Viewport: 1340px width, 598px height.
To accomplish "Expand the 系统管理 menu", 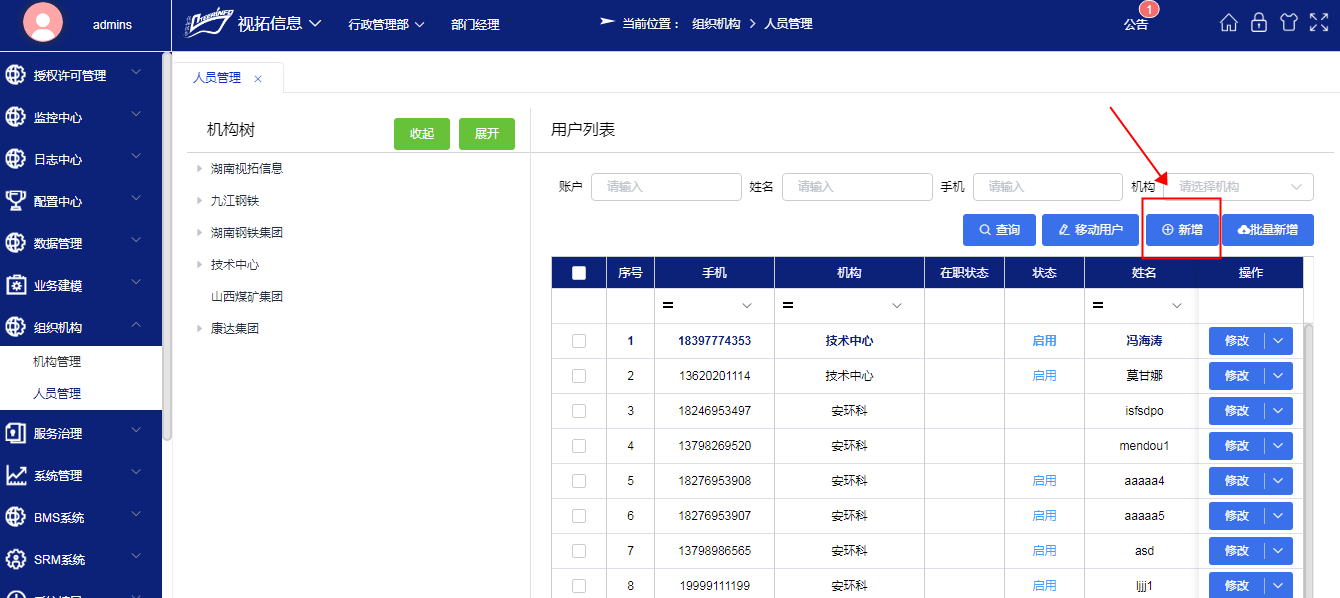I will (136, 473).
